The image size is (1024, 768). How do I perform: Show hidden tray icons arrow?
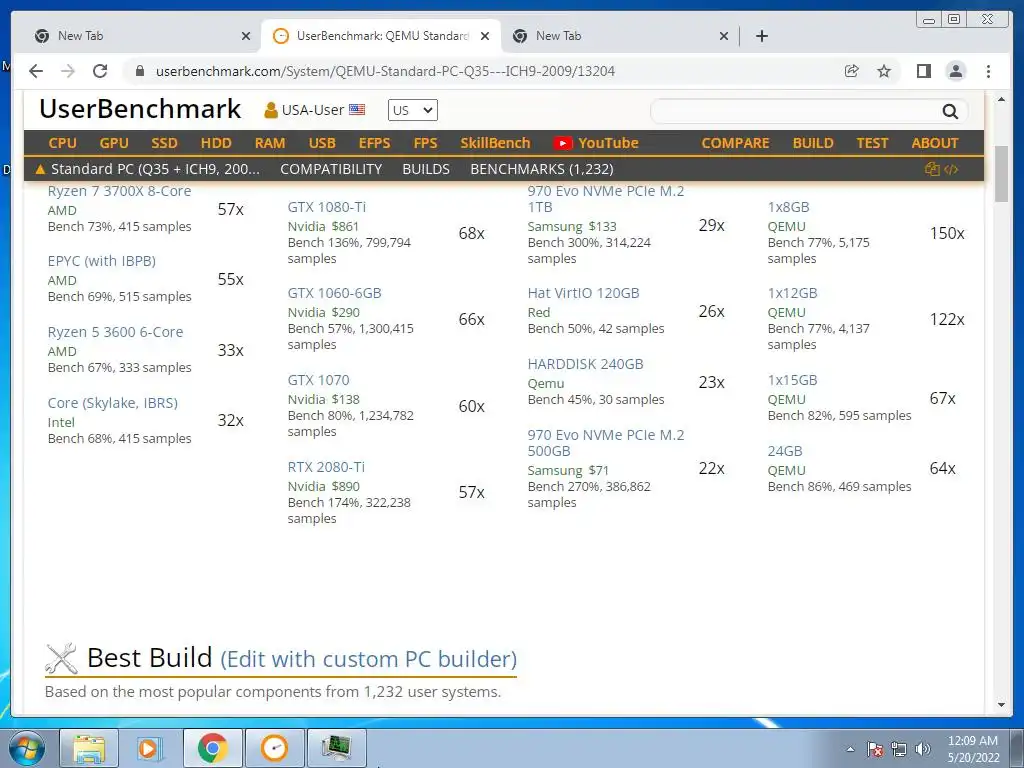pyautogui.click(x=850, y=749)
